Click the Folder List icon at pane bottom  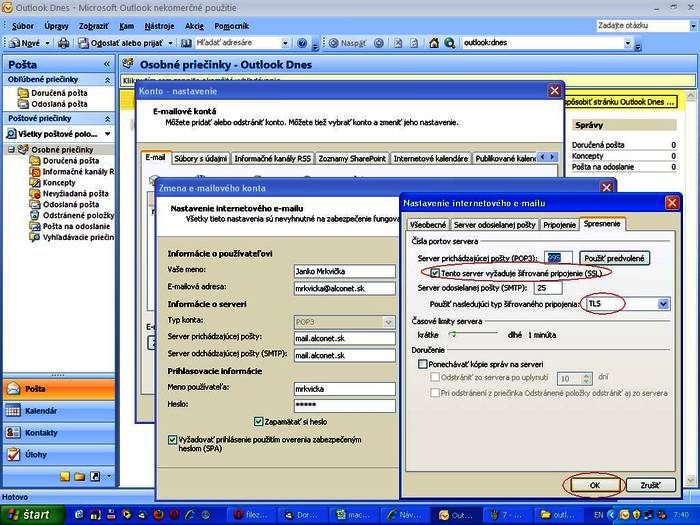80,476
